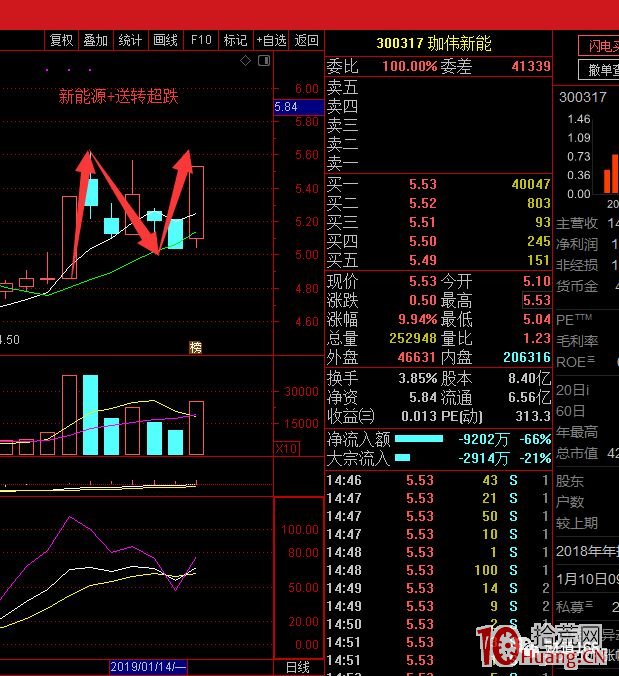Viewport: 619px width, 676px height.
Task: Click the 股本 8.40亿 value
Action: 529,378
